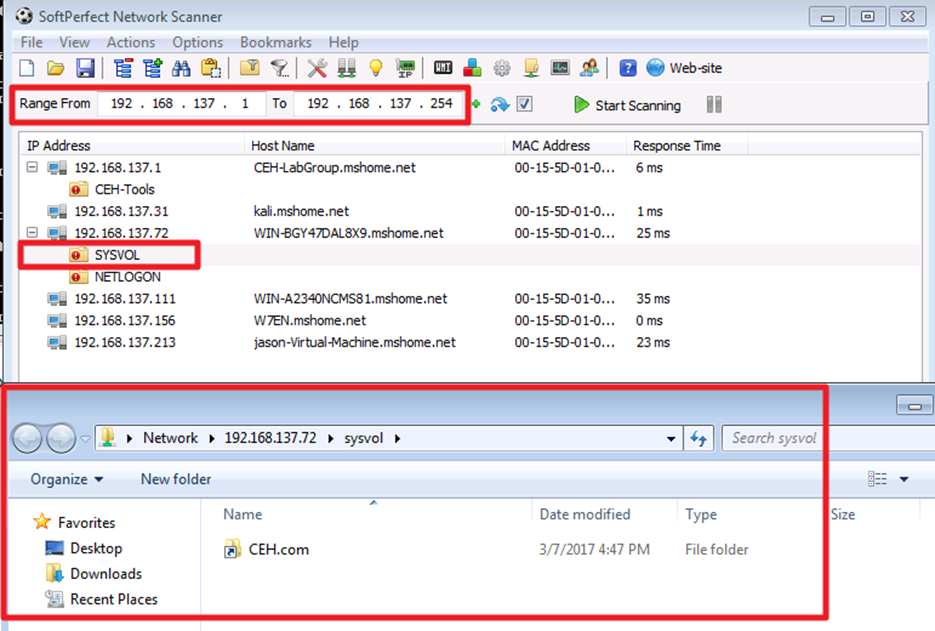Screen dimensions: 935x631
Task: Click New folder button
Action: [x=176, y=480]
